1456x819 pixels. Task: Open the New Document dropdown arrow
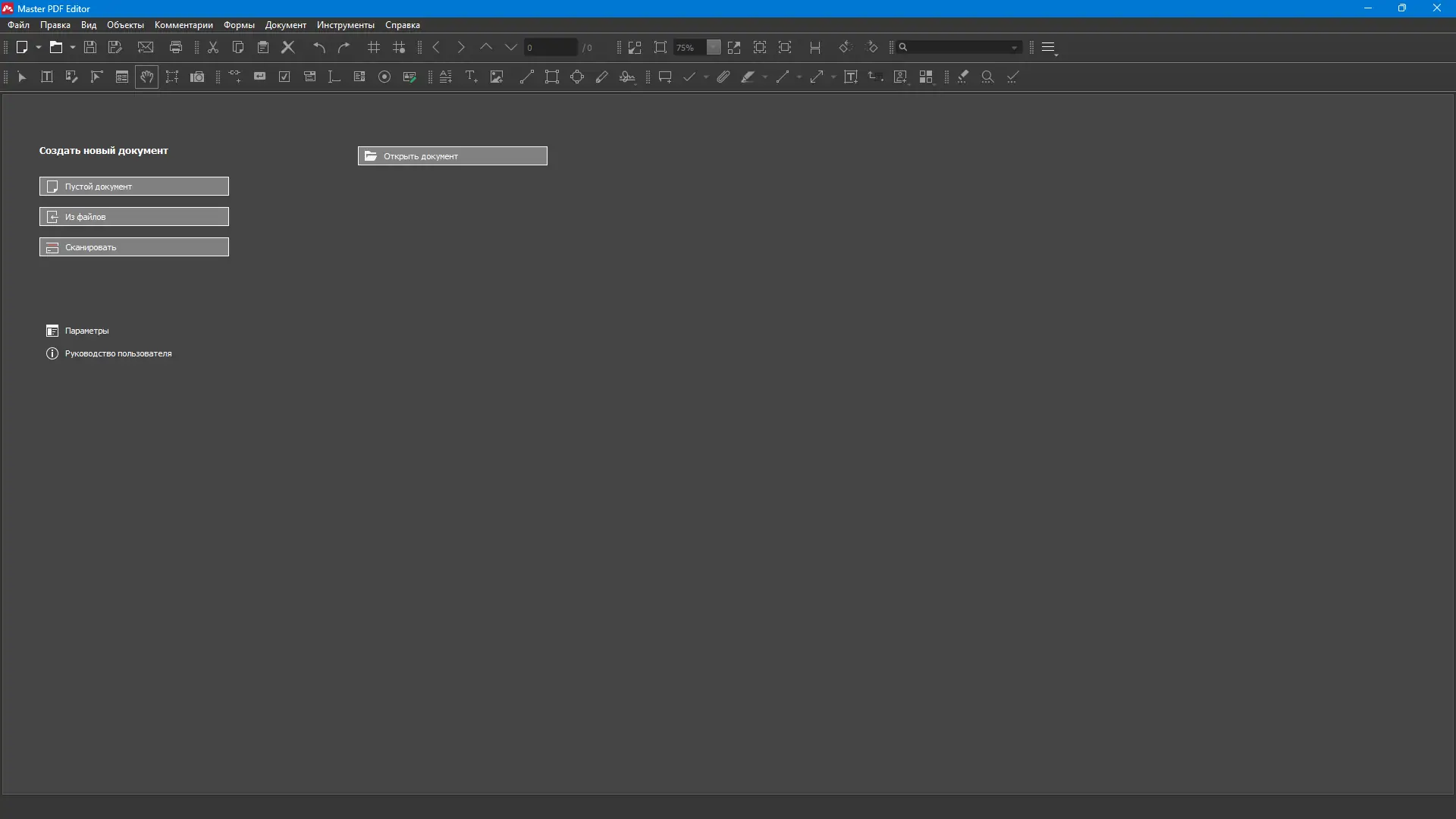(39, 47)
